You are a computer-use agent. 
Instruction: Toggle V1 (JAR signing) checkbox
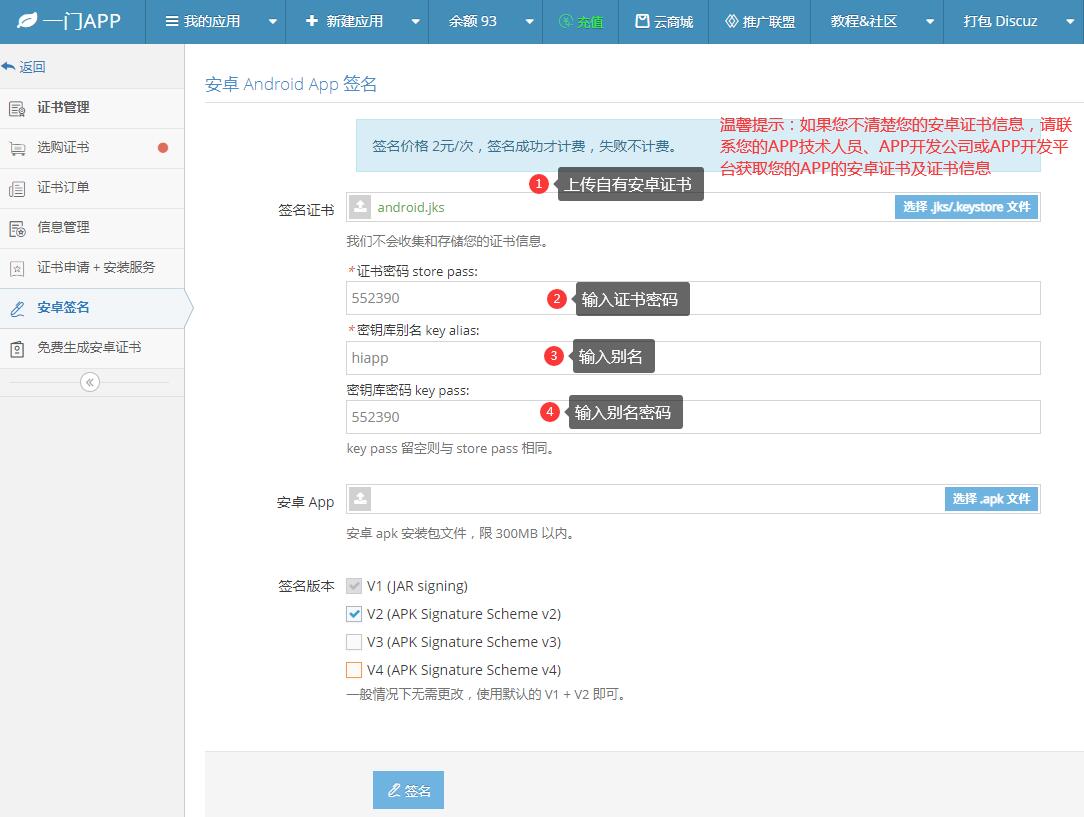pyautogui.click(x=354, y=586)
